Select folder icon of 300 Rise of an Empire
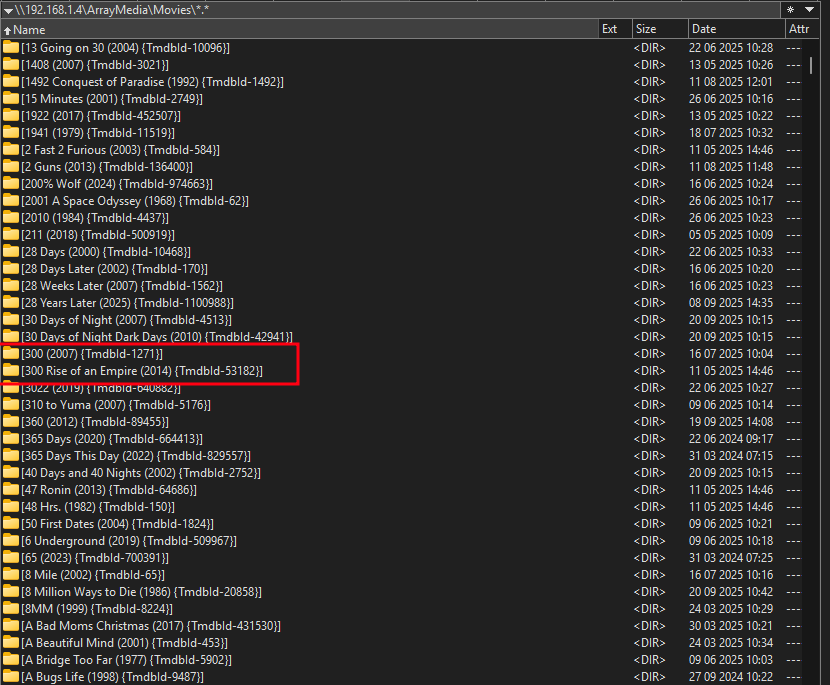830x685 pixels. tap(11, 371)
